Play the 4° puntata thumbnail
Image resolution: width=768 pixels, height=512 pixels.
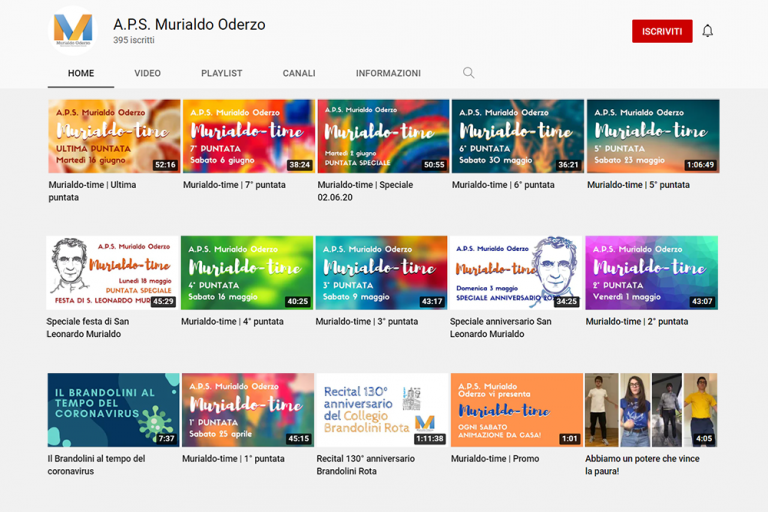click(x=247, y=273)
